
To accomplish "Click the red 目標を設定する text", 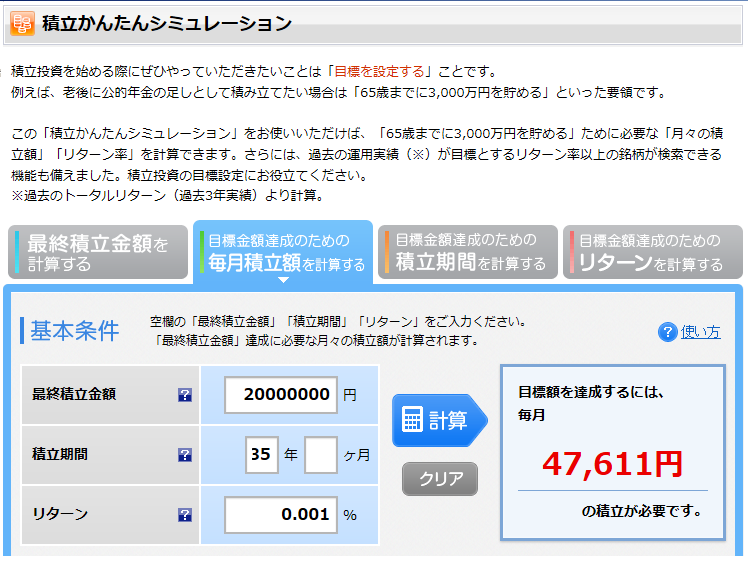I will coord(379,72).
